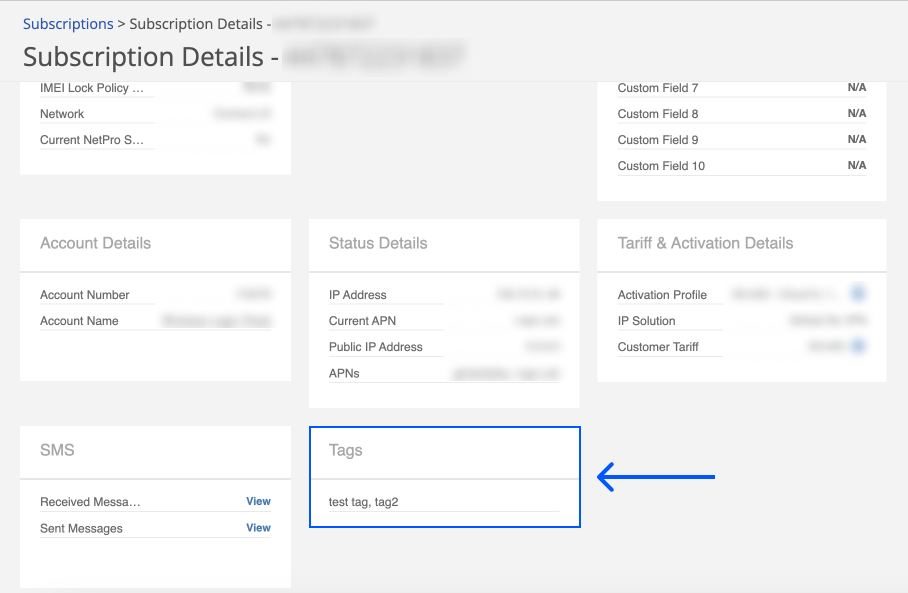
Task: Go back to Subscriptions via breadcrumb
Action: [68, 24]
